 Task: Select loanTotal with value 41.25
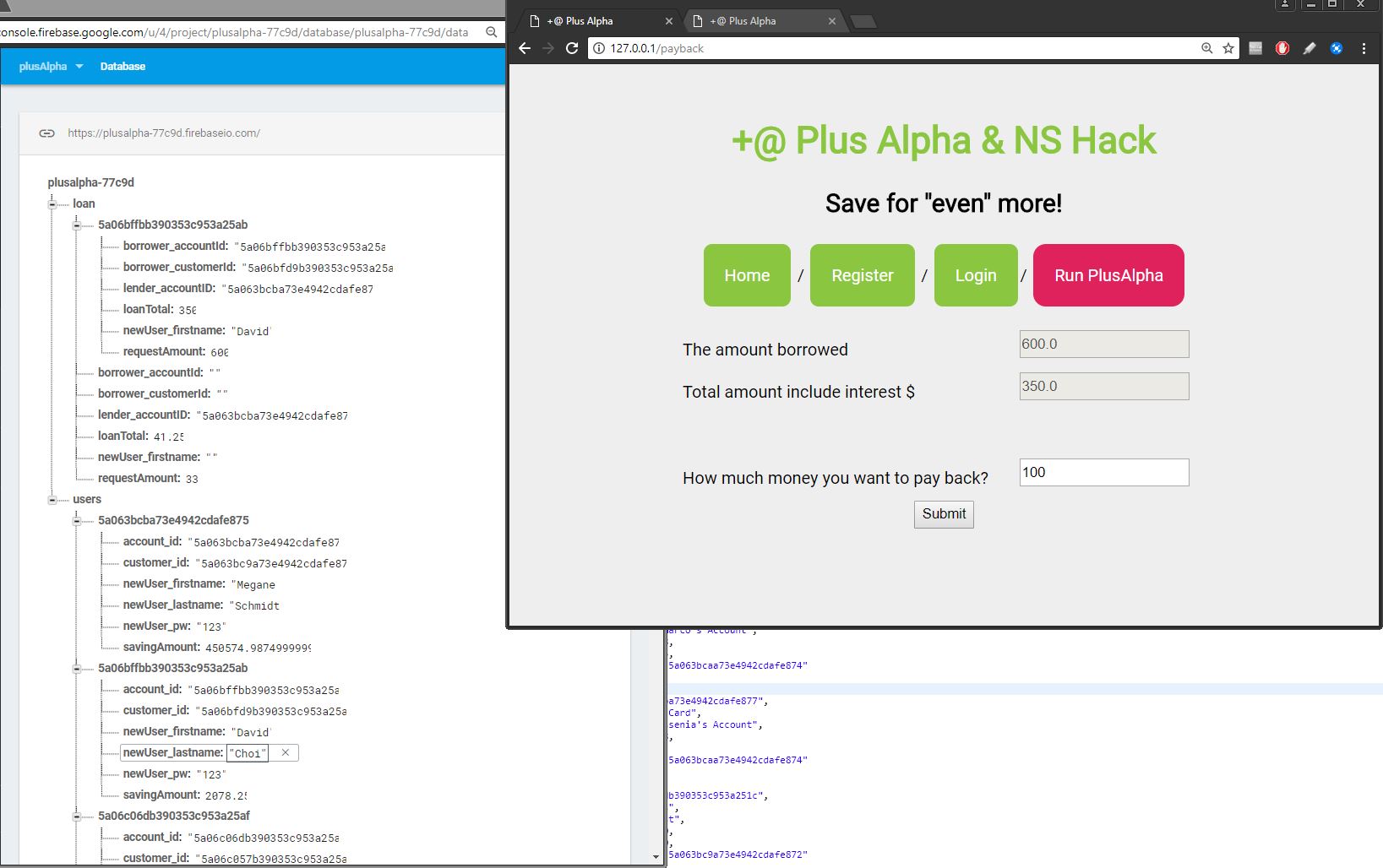pyautogui.click(x=141, y=437)
